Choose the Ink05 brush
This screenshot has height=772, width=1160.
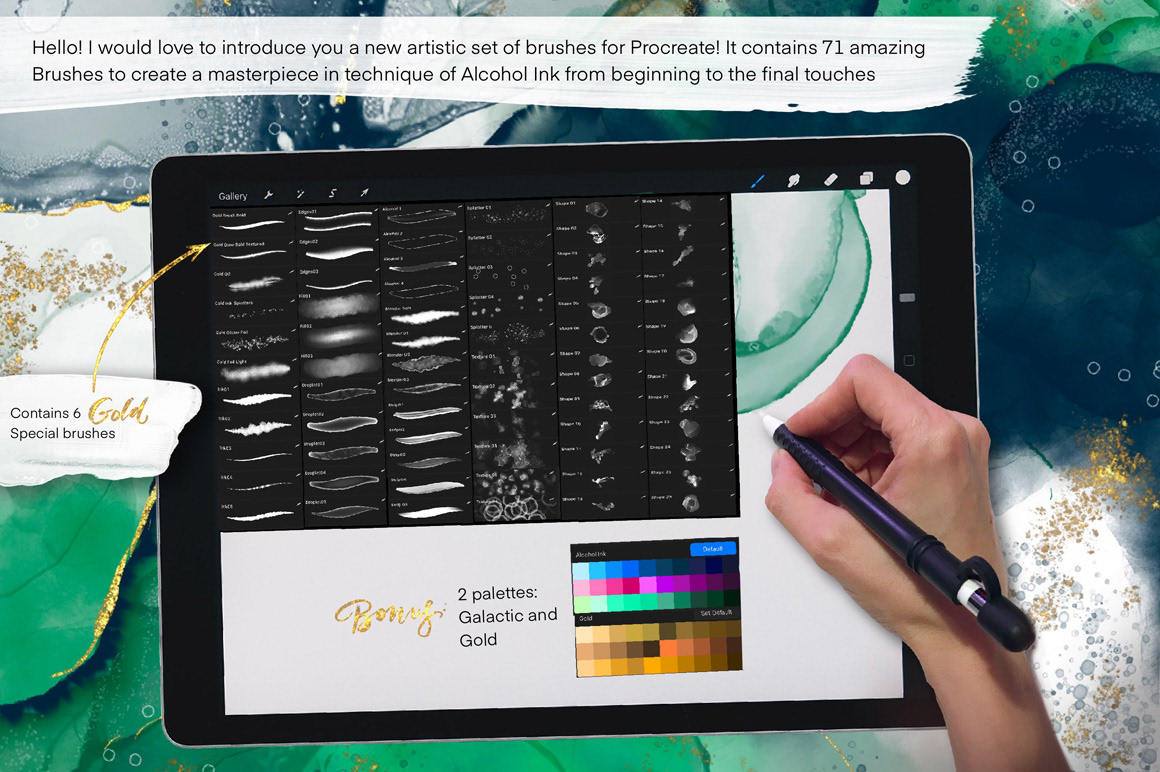coord(261,515)
